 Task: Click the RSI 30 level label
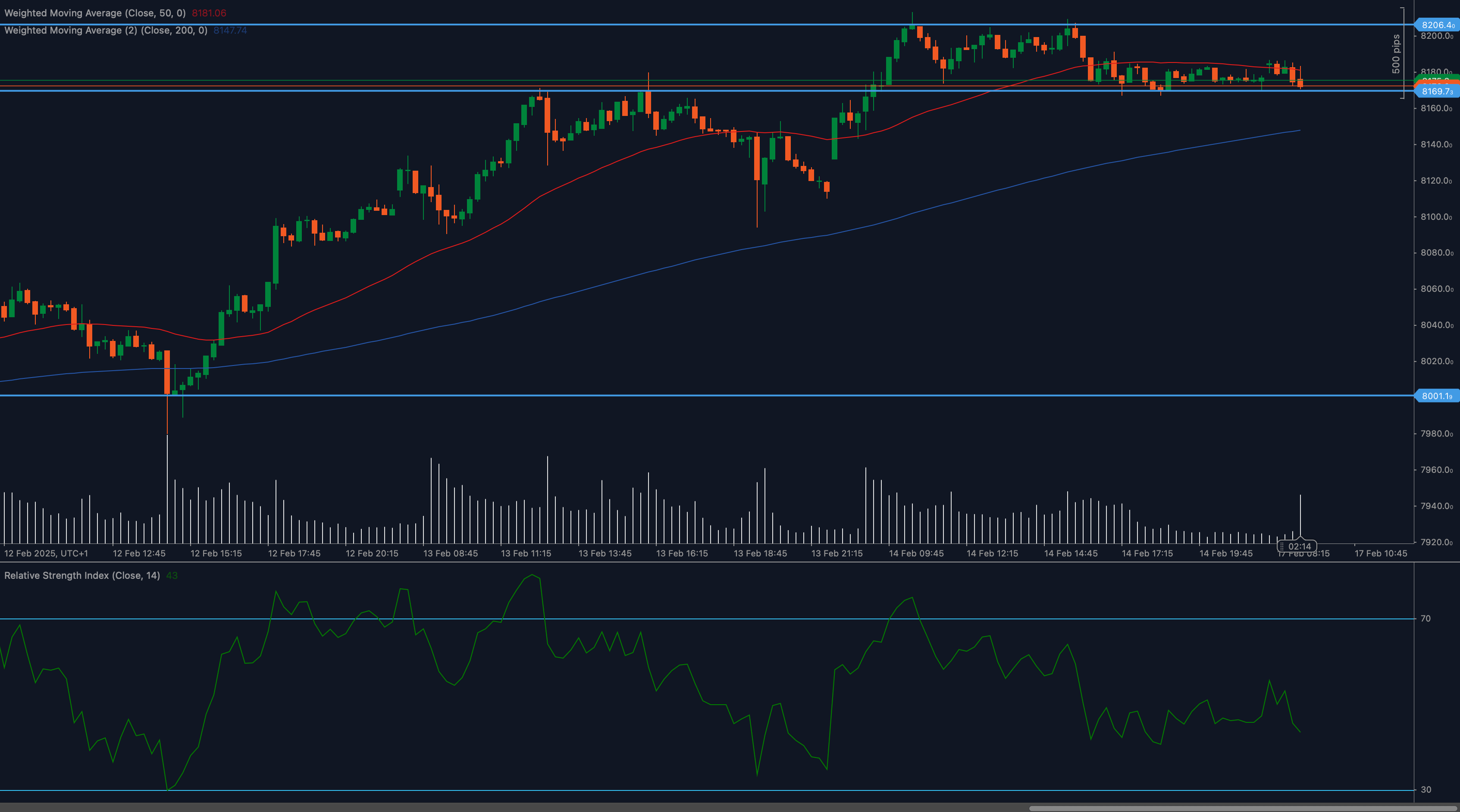pyautogui.click(x=1426, y=790)
